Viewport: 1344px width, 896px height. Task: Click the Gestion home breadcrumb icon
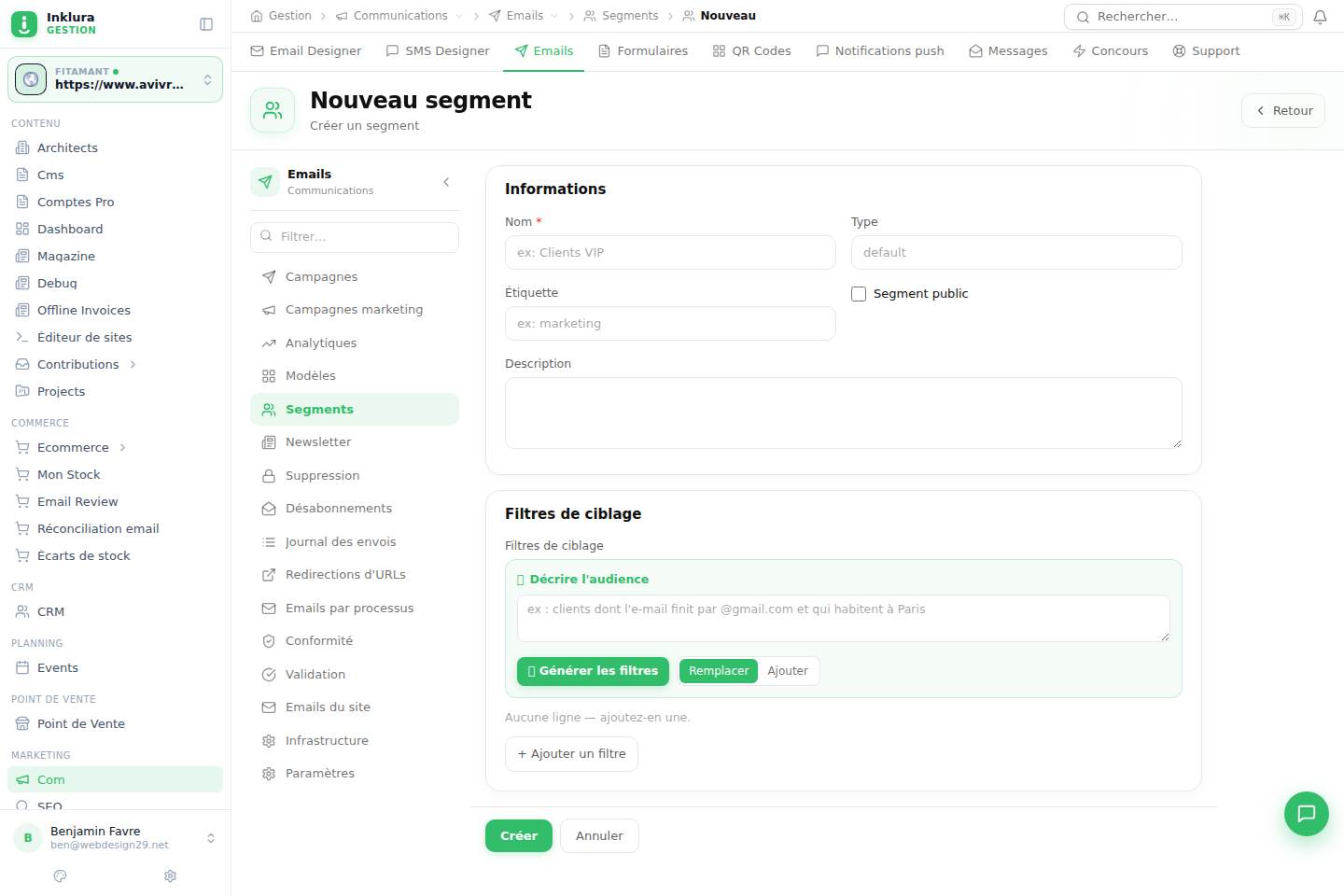click(257, 16)
